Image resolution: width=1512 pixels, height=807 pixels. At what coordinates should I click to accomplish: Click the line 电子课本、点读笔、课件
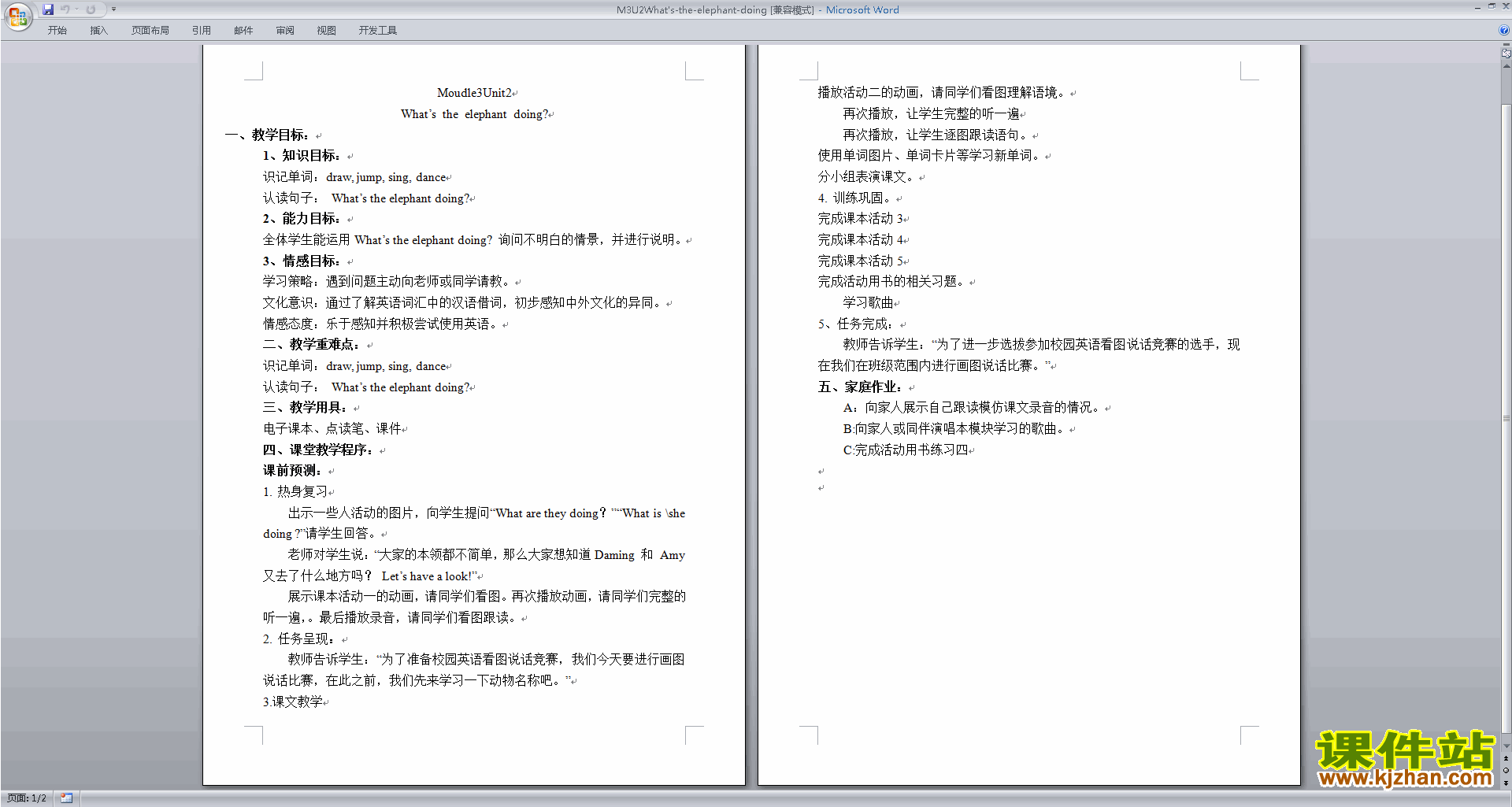(332, 429)
